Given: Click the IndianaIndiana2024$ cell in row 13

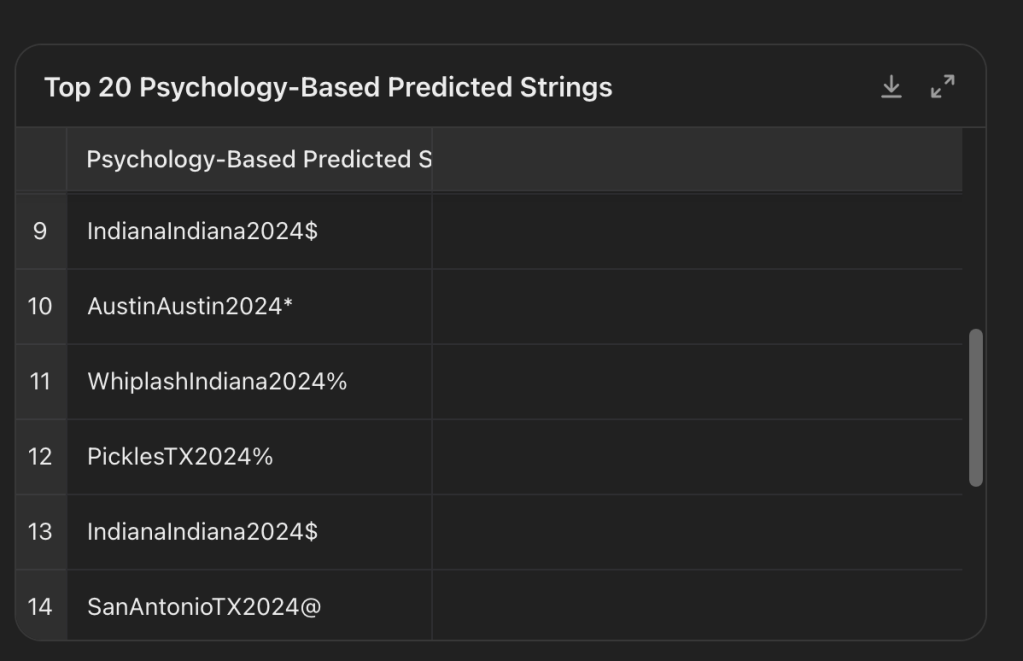Looking at the screenshot, I should (203, 531).
